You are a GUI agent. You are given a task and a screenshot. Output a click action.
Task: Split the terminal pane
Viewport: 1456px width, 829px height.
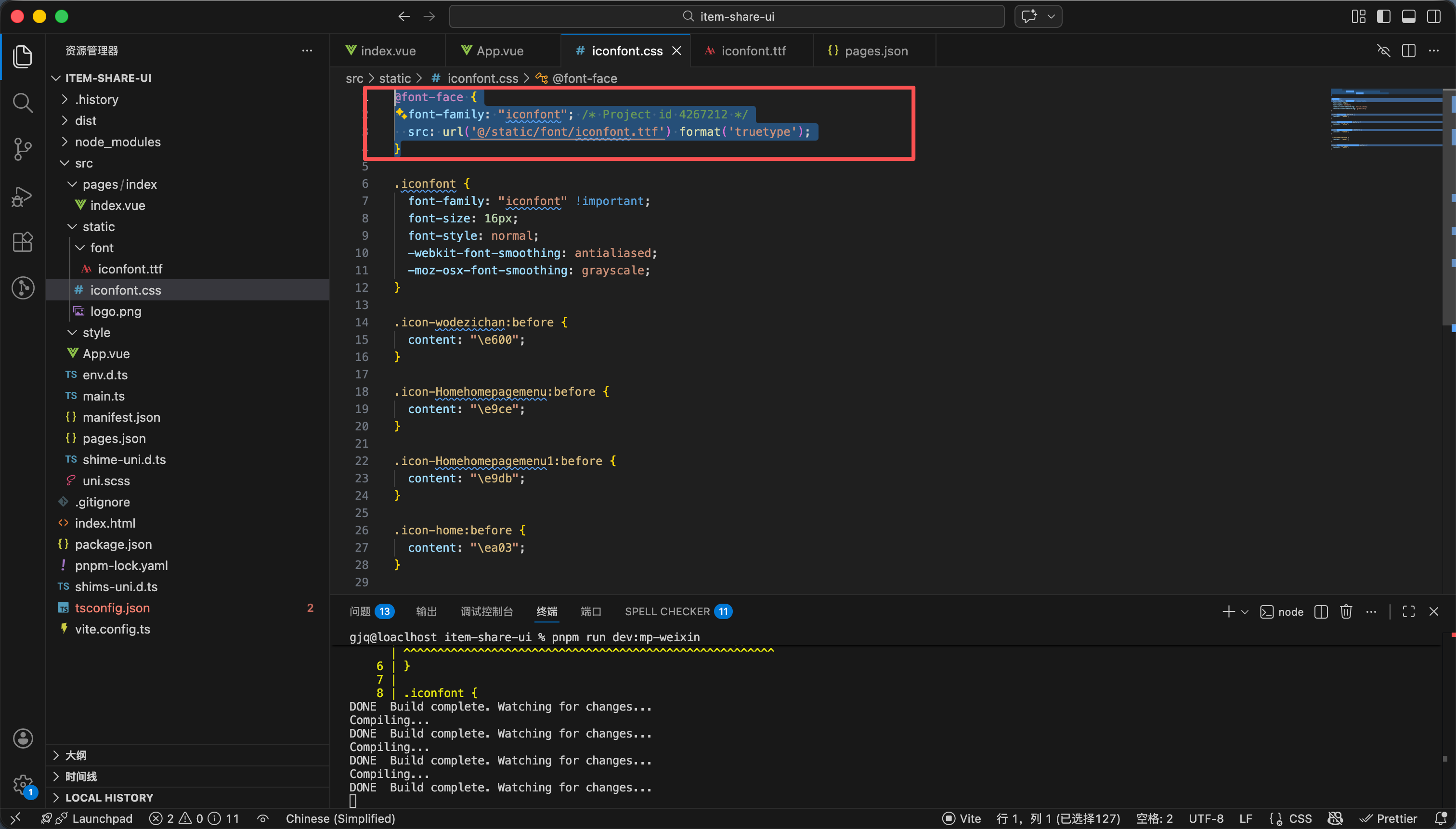point(1321,611)
